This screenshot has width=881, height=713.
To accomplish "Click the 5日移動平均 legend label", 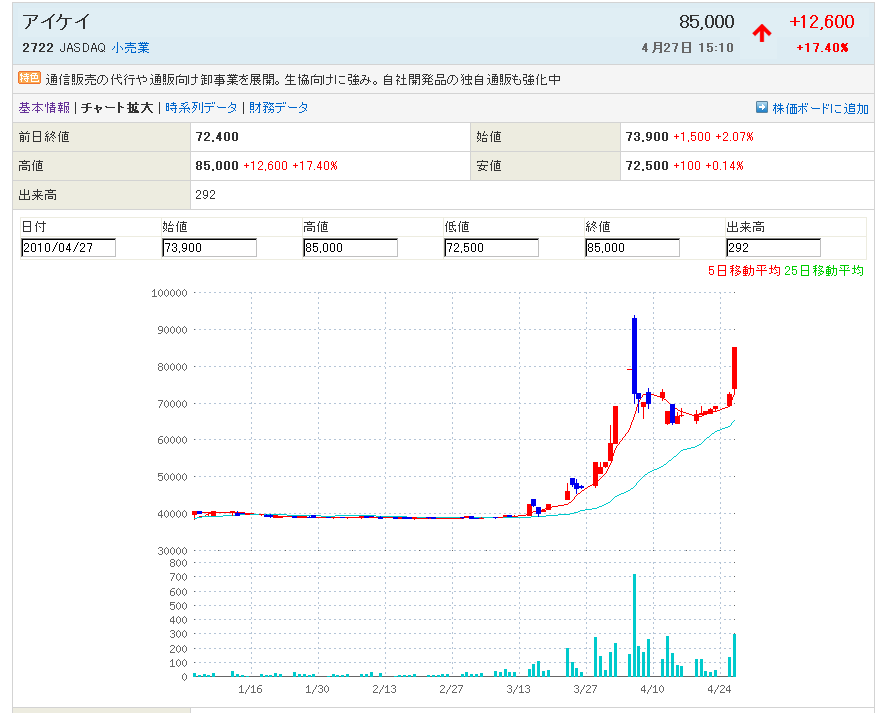I will [x=744, y=271].
